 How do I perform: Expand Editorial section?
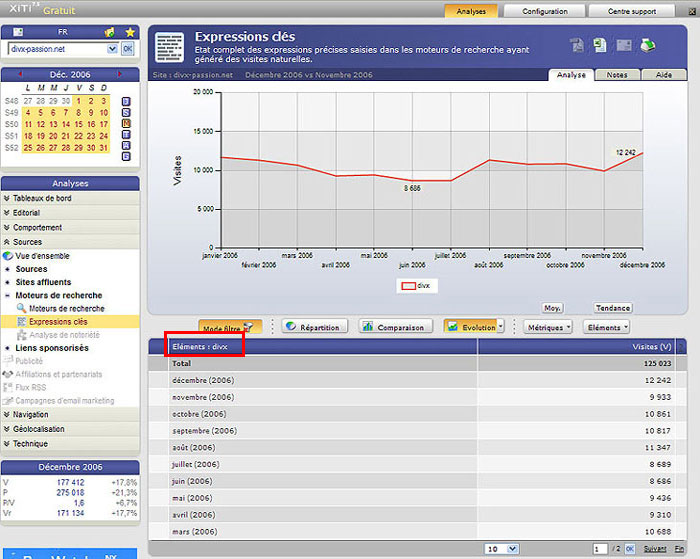pos(70,213)
